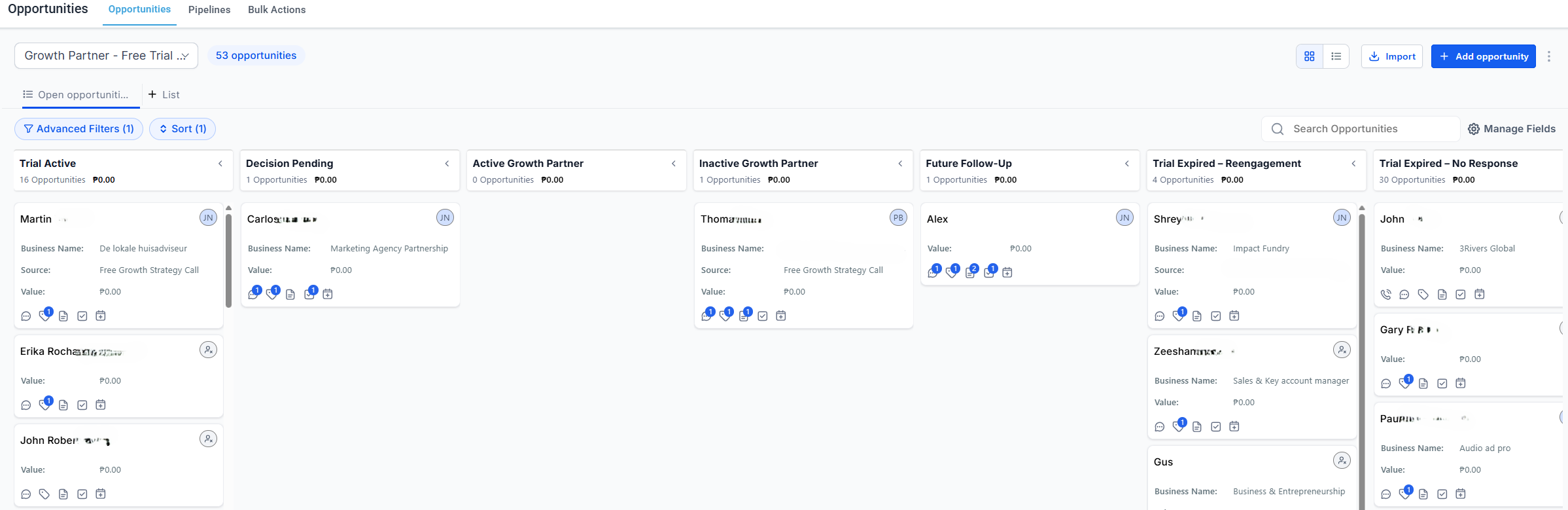Click the Import button
1568x510 pixels.
click(x=1392, y=56)
